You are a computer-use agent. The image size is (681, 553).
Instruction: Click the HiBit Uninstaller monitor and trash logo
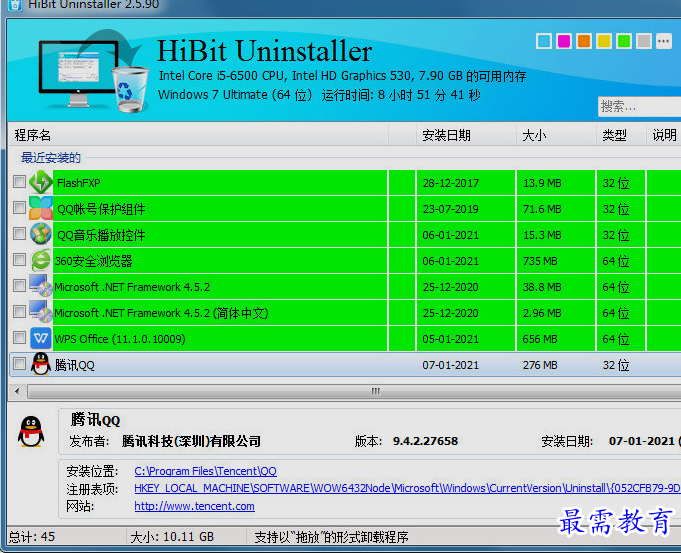tap(93, 70)
